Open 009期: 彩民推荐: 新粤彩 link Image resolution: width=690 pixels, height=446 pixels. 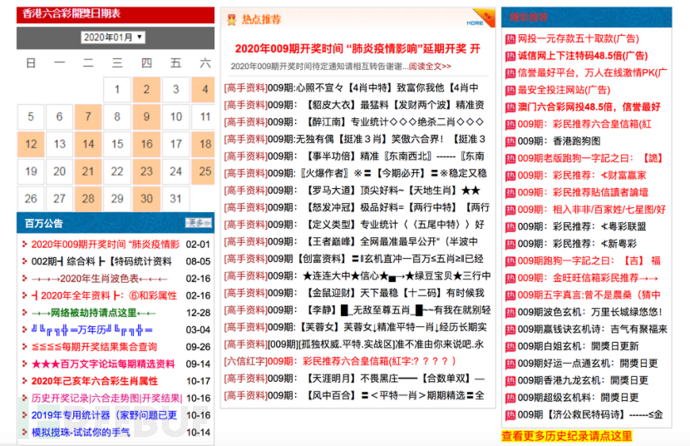577,244
